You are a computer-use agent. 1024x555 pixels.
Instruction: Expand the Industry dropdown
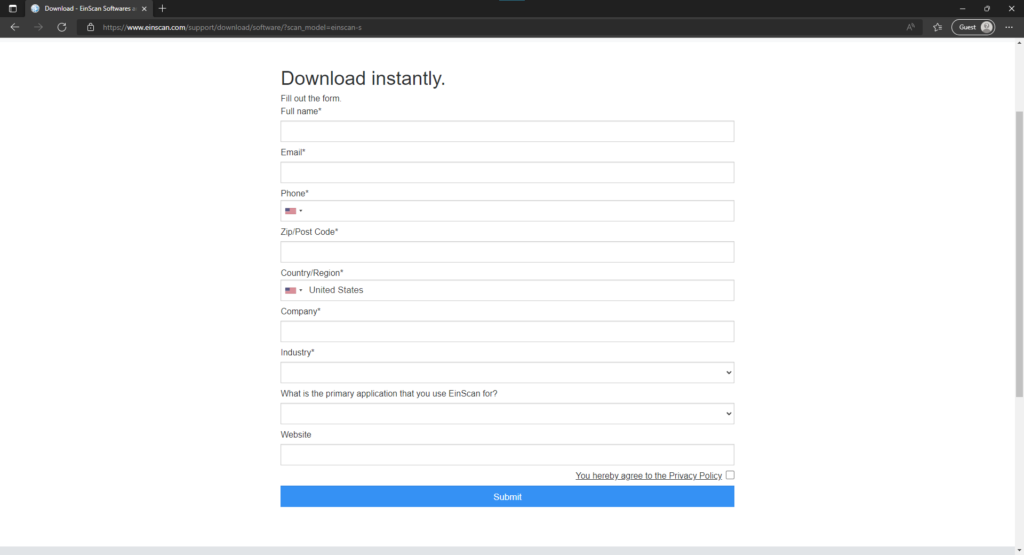point(507,373)
